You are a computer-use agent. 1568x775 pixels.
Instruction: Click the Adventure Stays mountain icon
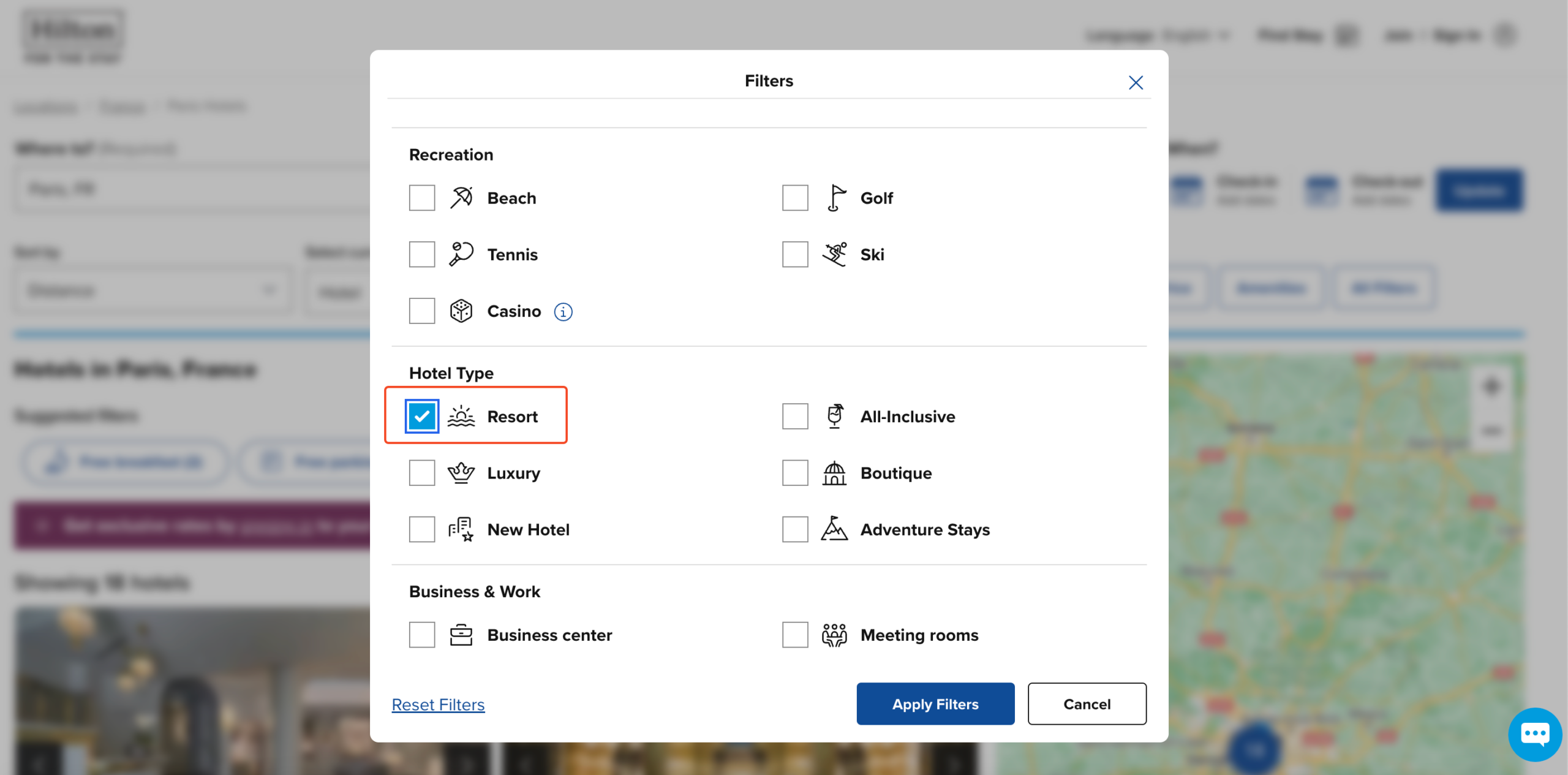click(x=834, y=529)
